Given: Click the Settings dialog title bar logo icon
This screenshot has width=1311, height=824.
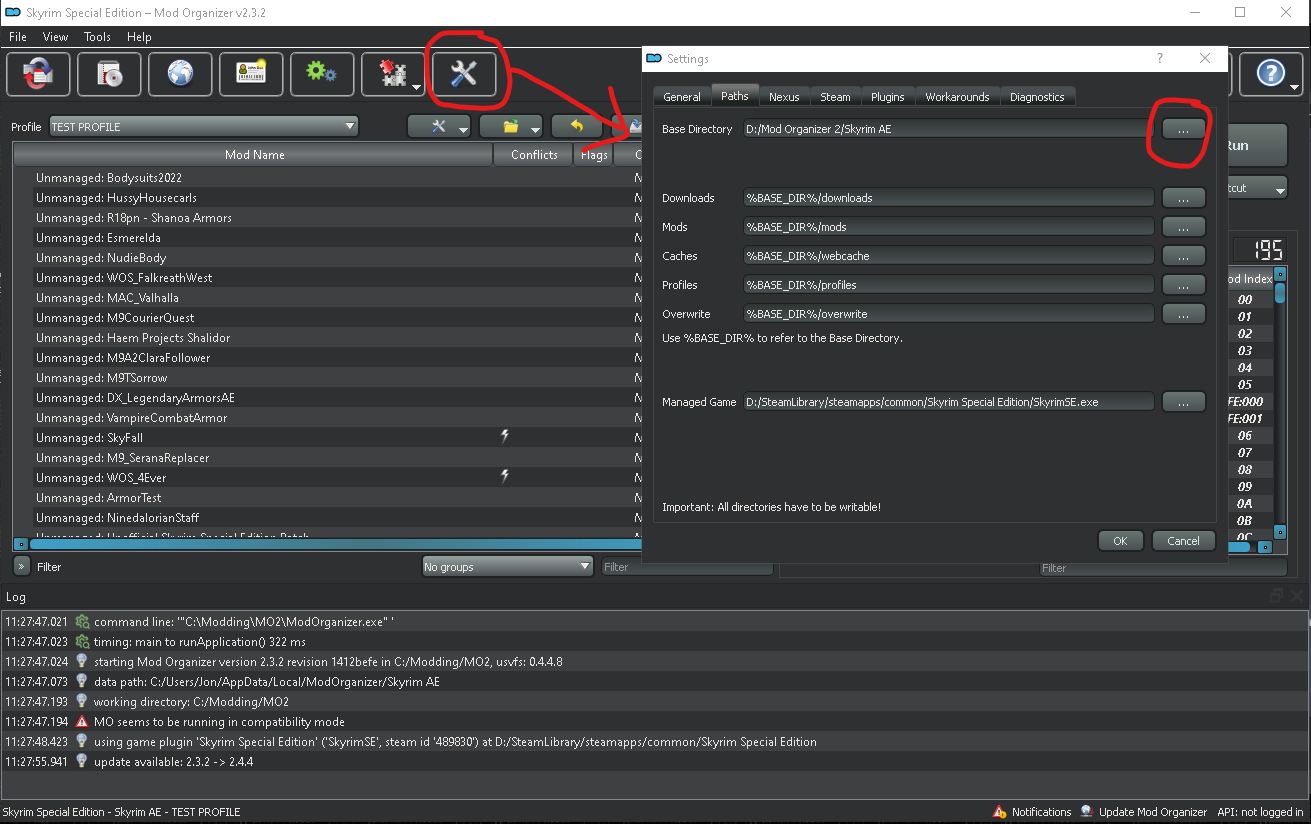Looking at the screenshot, I should [654, 59].
